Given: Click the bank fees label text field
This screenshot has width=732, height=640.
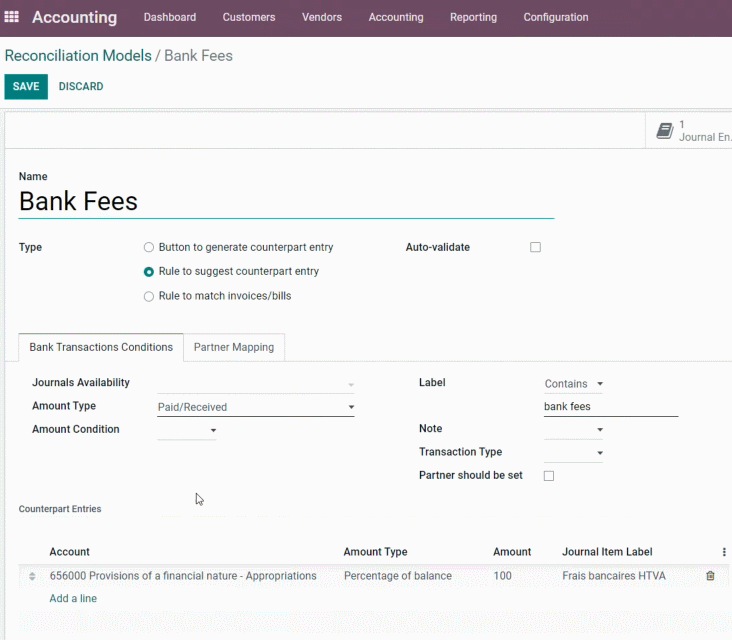Looking at the screenshot, I should point(611,407).
